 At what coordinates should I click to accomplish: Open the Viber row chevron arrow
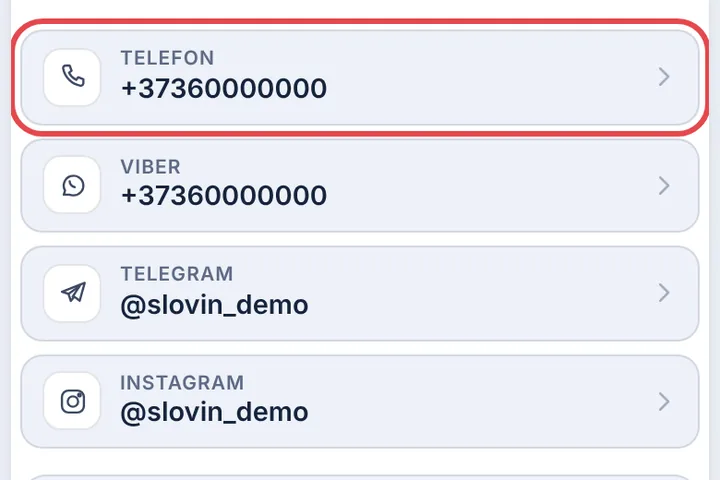coord(664,186)
